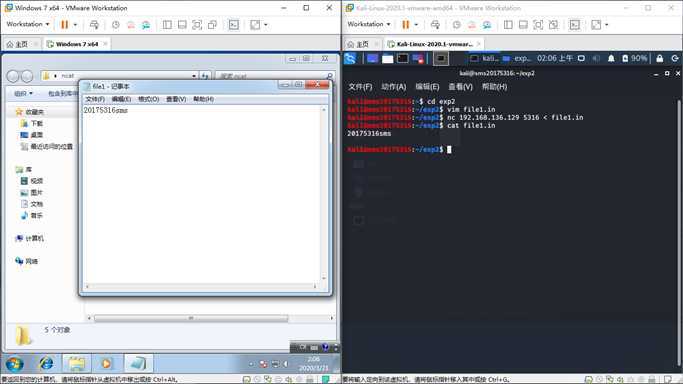This screenshot has width=683, height=384.
Task: Select 计算机 in the Explorer navigation pane
Action: [29, 238]
